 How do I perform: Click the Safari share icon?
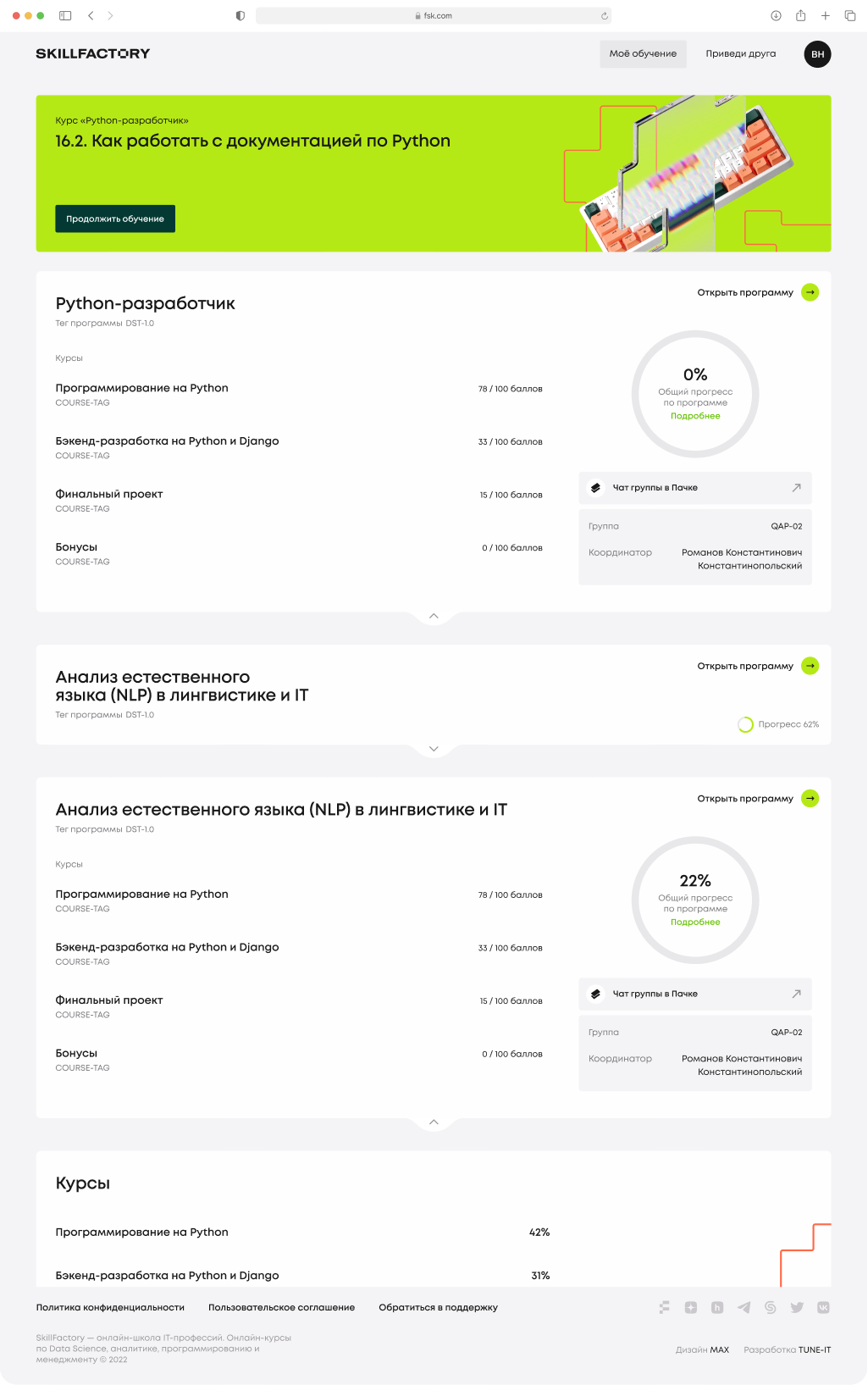[x=800, y=15]
